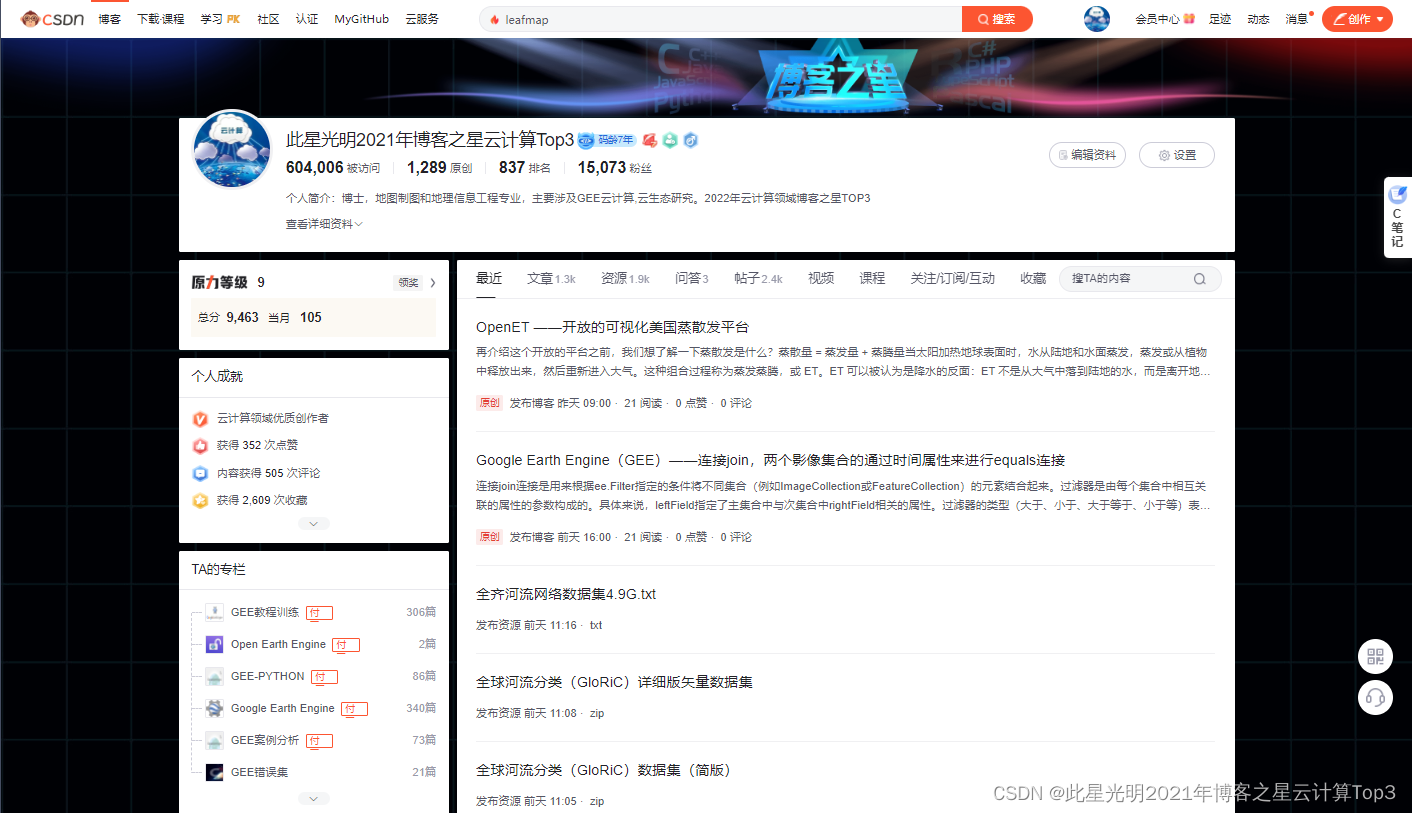Open 认证 in the top navigation
Viewport: 1412px width, 813px height.
307,19
